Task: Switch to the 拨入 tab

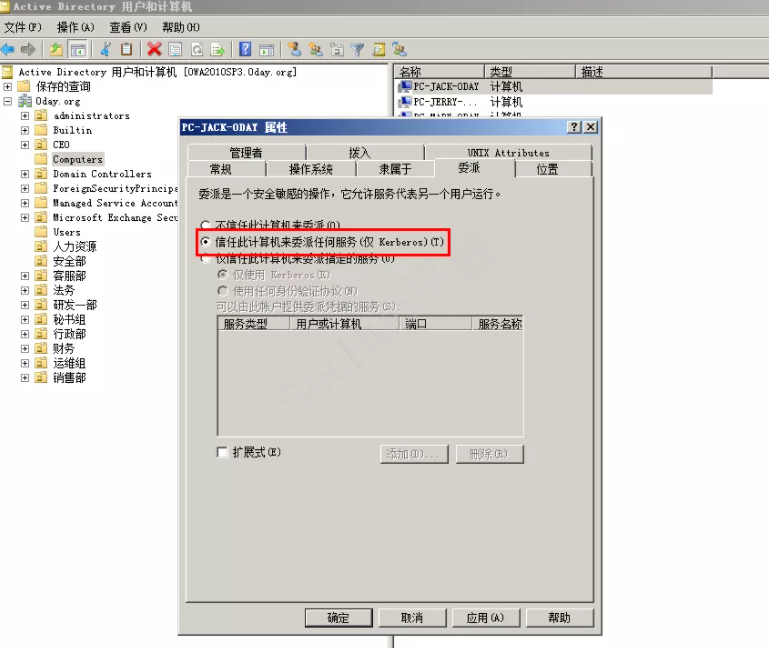Action: tap(365, 153)
